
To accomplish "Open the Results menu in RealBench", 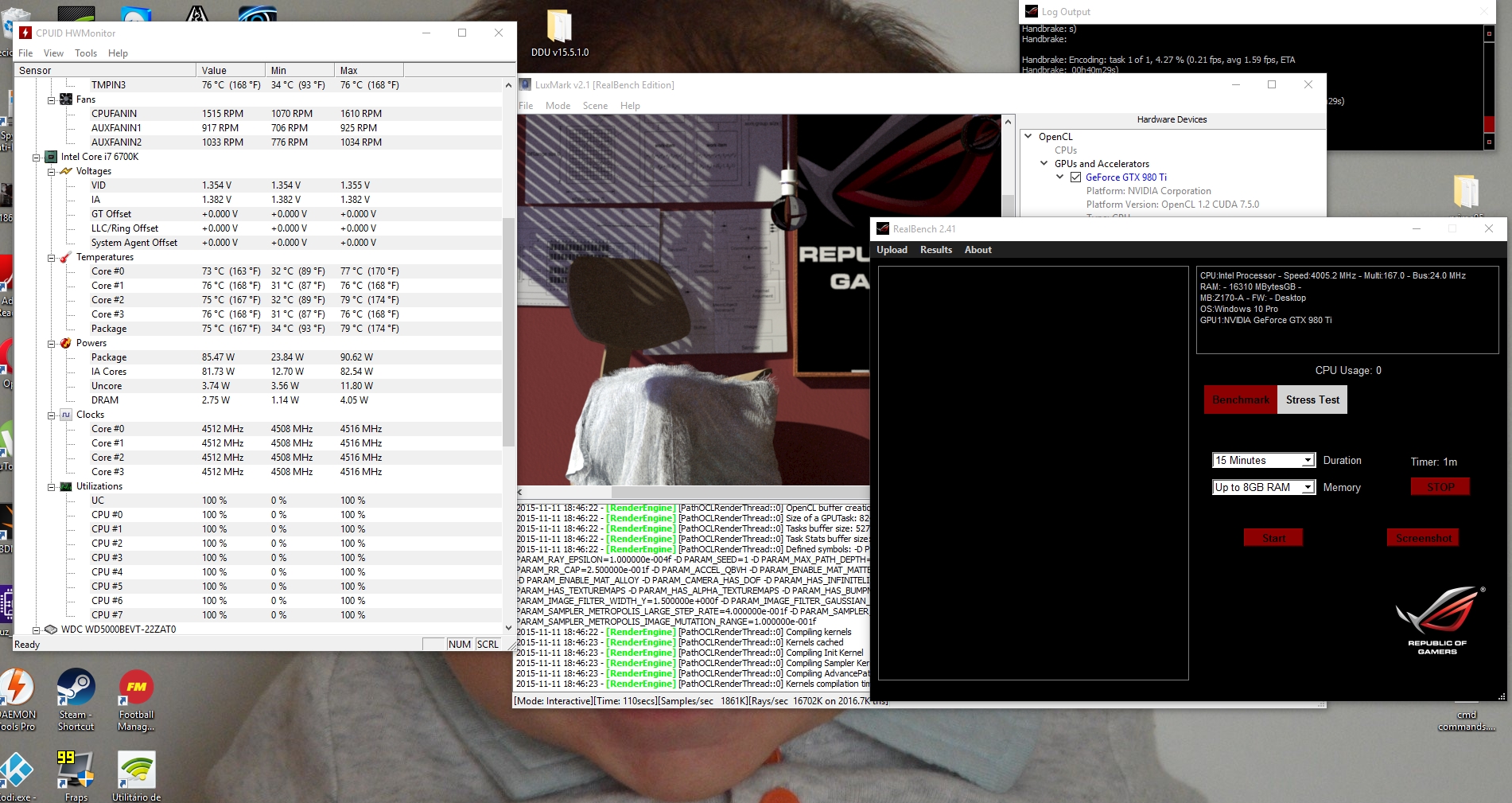I will tap(935, 249).
